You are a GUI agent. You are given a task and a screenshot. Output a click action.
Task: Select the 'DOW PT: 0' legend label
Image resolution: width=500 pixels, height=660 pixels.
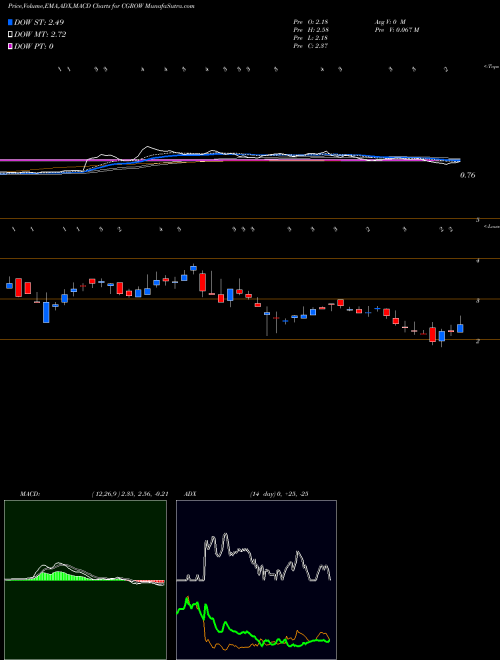[x=34, y=46]
